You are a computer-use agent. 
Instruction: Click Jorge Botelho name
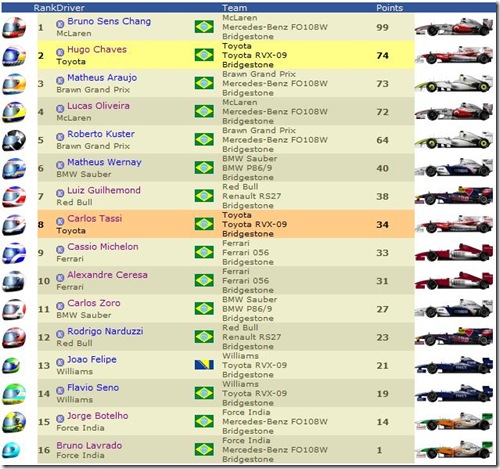98,416
